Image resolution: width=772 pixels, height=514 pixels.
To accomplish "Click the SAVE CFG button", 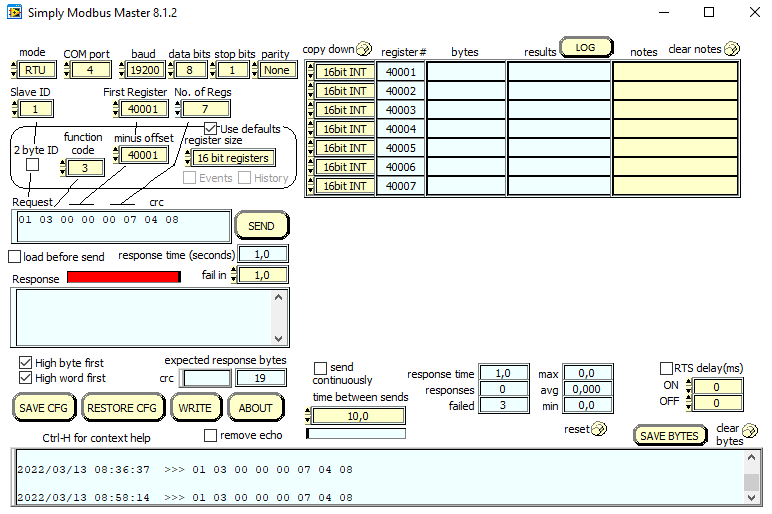I will [x=44, y=408].
